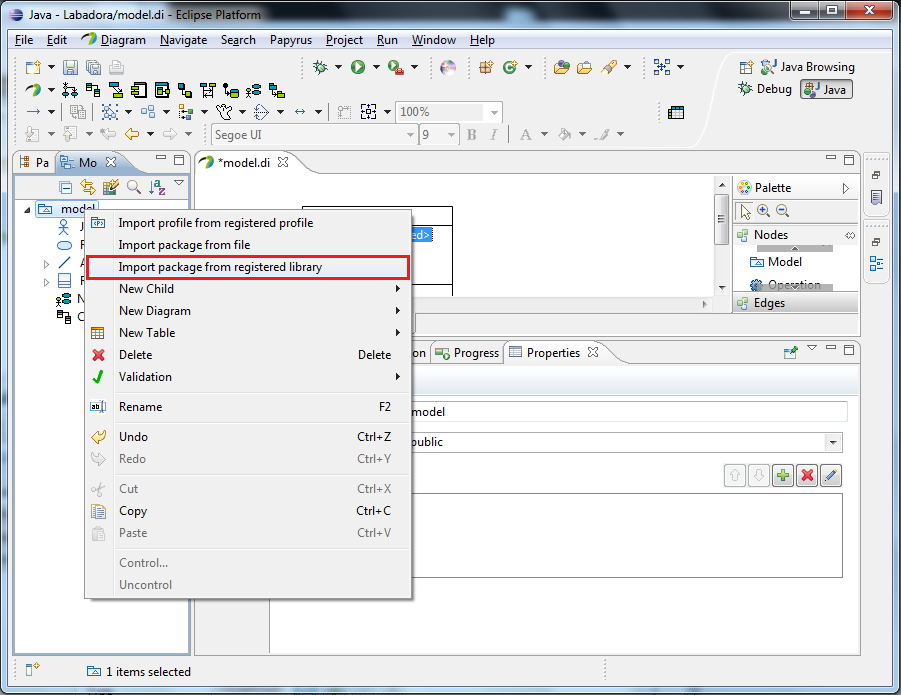Image resolution: width=901 pixels, height=695 pixels.
Task: Toggle alphabetical sort in Model Explorer
Action: coord(157,187)
